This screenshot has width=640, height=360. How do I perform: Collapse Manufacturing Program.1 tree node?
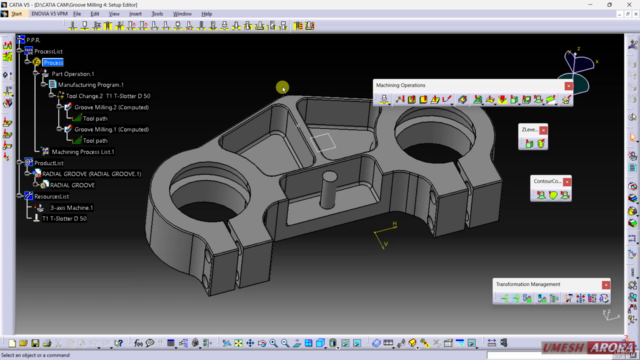tap(43, 84)
